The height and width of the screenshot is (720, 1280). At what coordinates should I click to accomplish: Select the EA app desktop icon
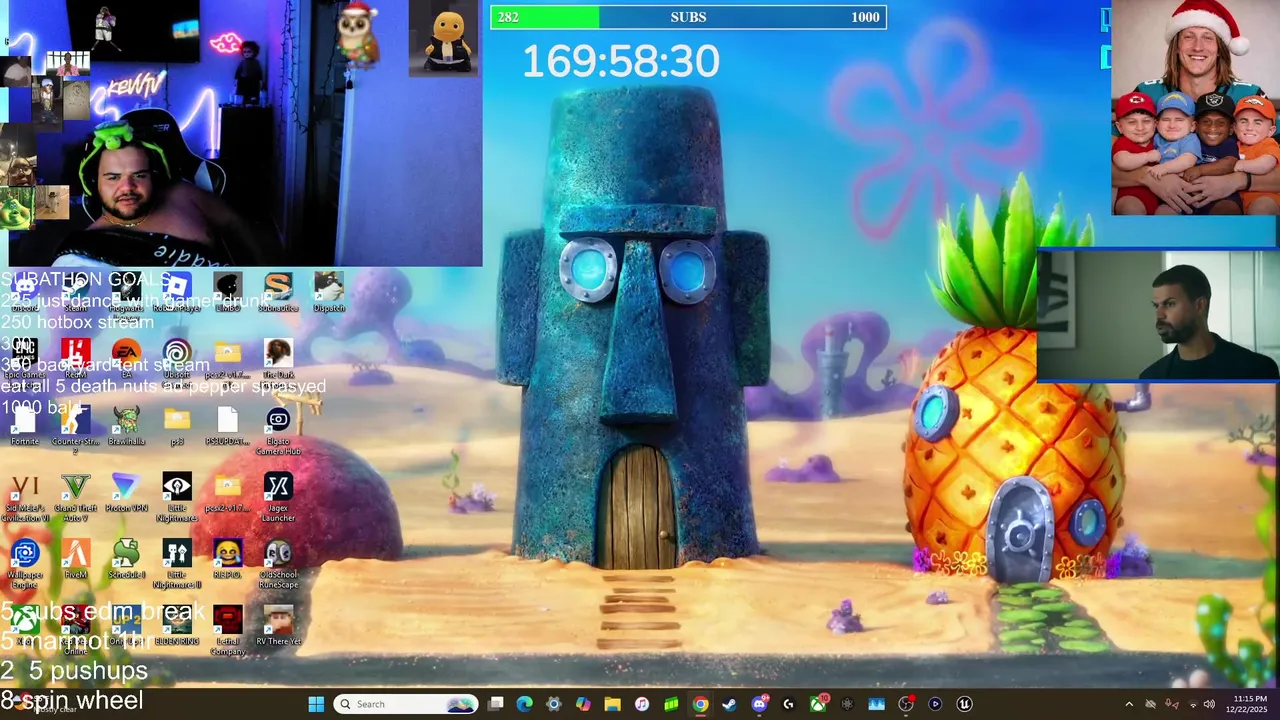pyautogui.click(x=126, y=360)
